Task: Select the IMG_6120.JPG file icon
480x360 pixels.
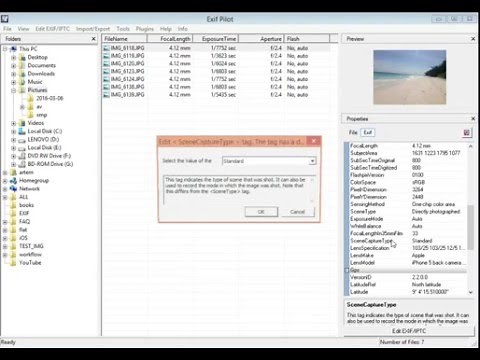Action: [x=106, y=63]
